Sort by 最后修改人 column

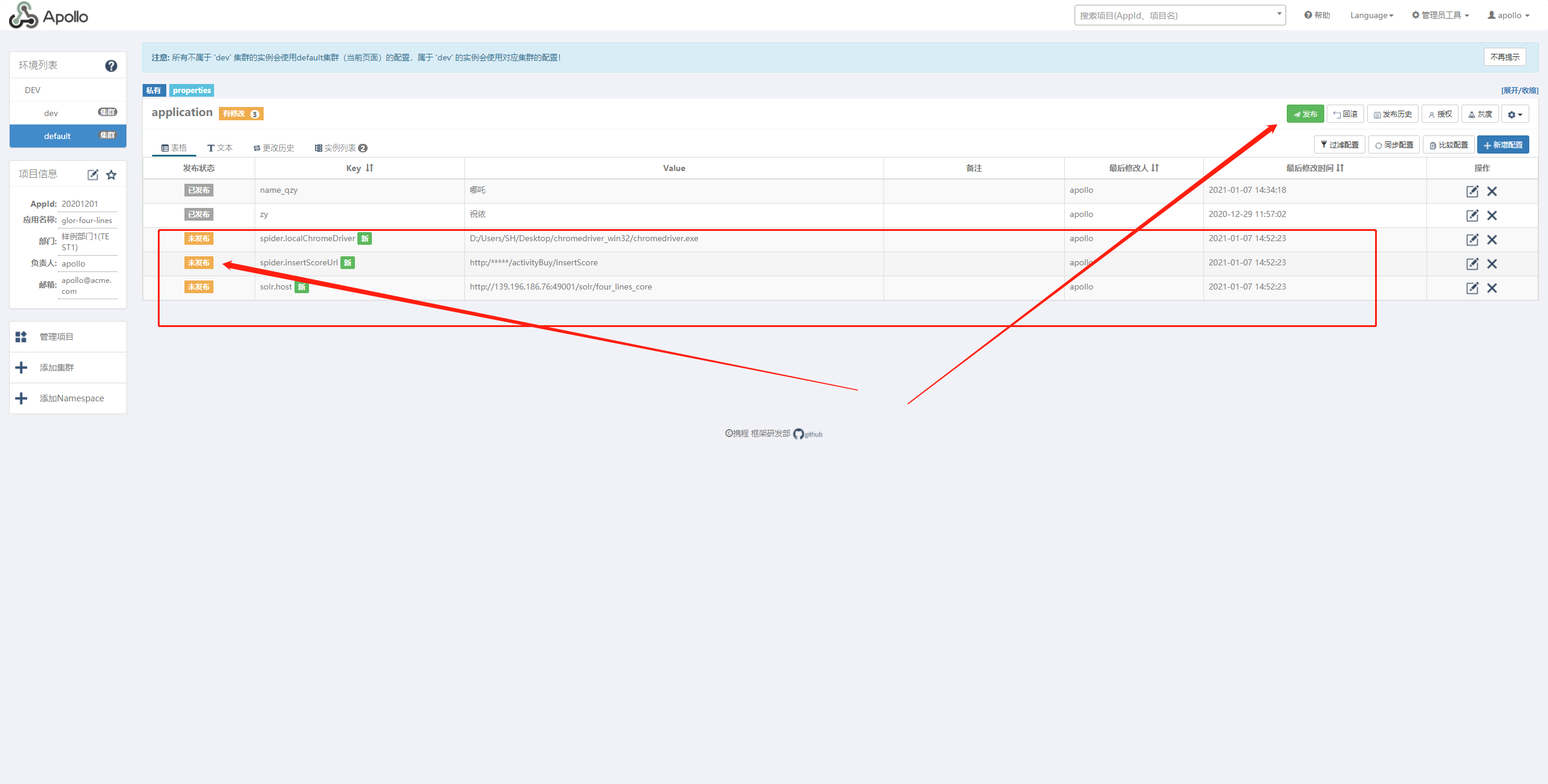click(1155, 168)
